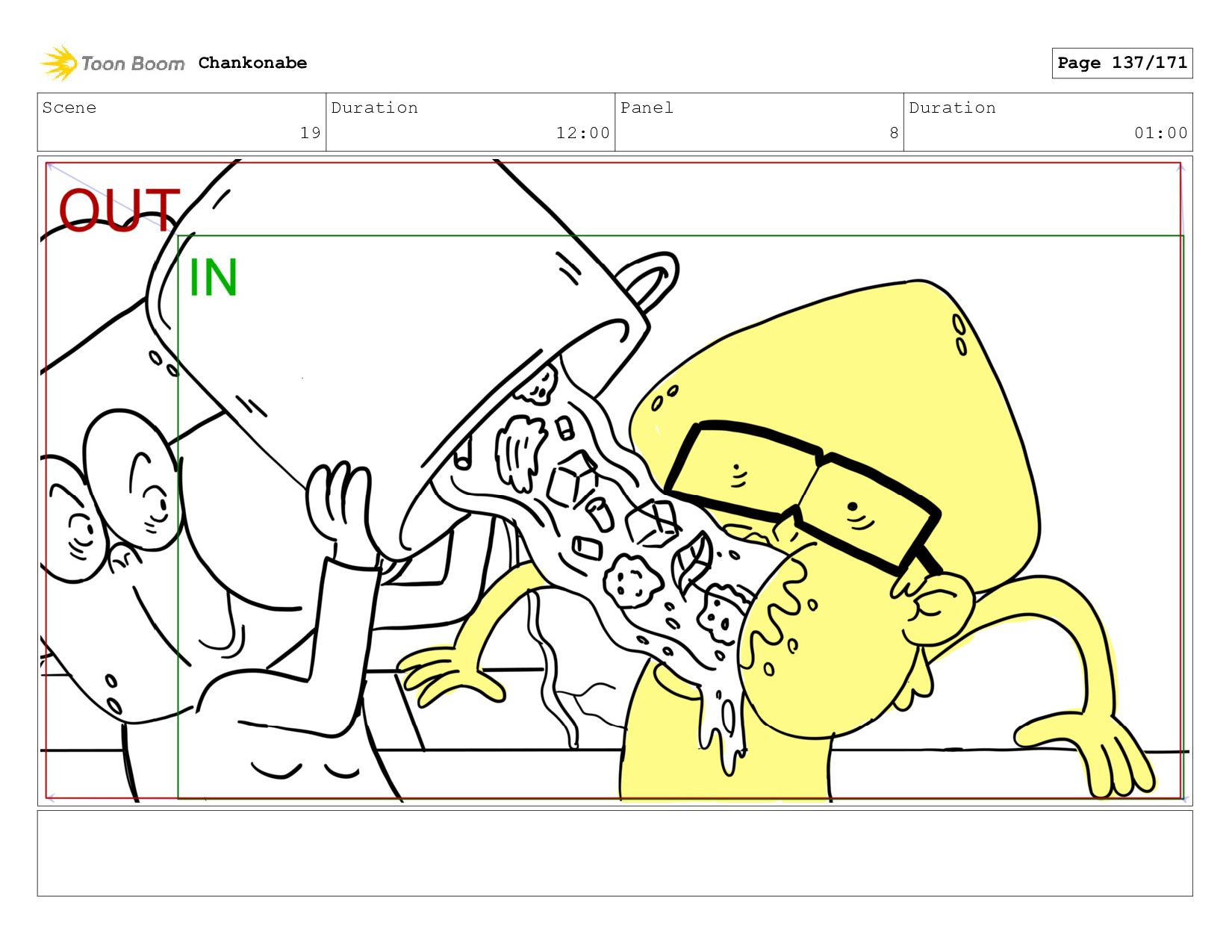The height and width of the screenshot is (952, 1232).
Task: Click the scene number 19
Action: (311, 133)
